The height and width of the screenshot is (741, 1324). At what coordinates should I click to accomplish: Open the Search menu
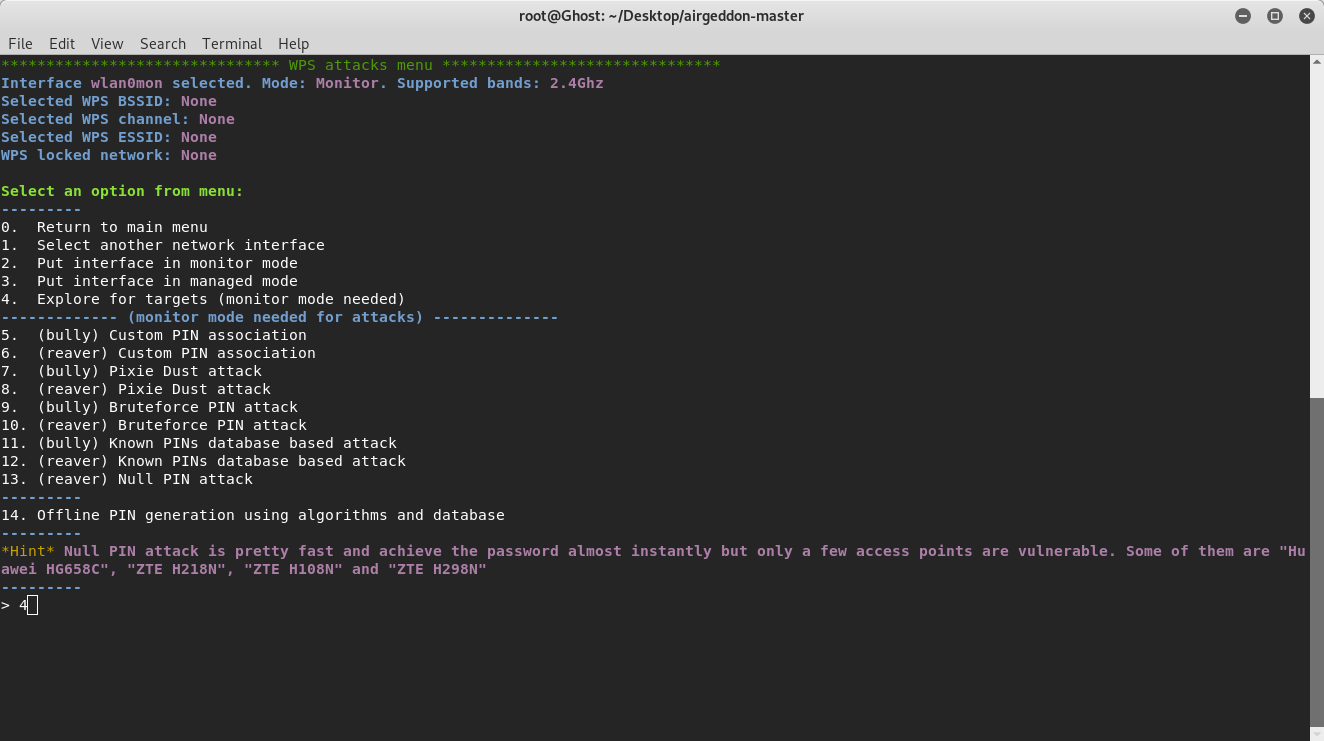click(163, 44)
